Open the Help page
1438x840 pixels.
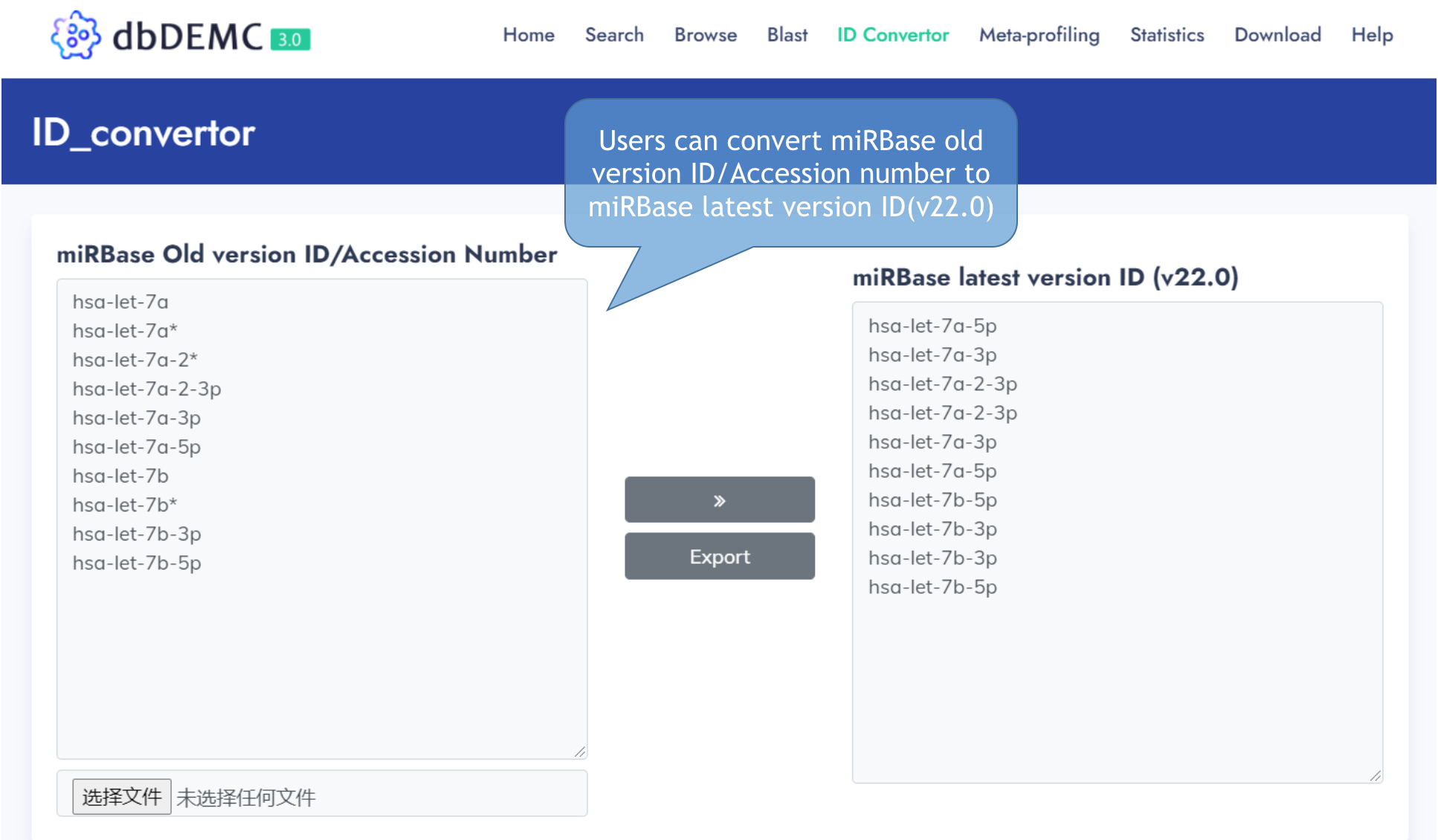(x=1372, y=35)
